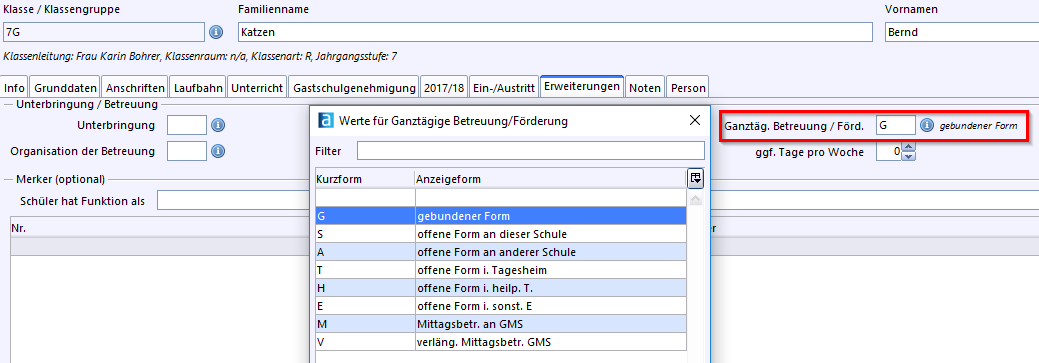Select row 'offene Form an anderer Schule'
The width and height of the screenshot is (1039, 363).
pyautogui.click(x=501, y=252)
